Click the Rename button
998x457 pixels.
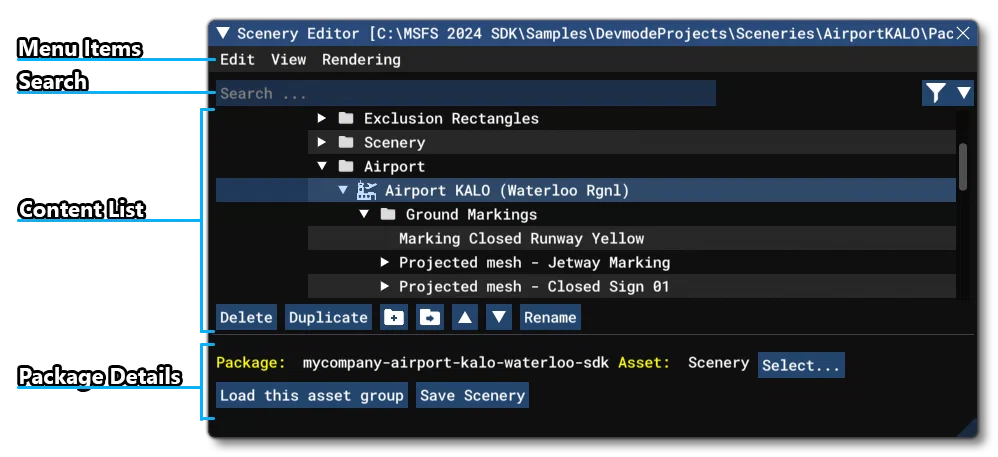pos(550,317)
